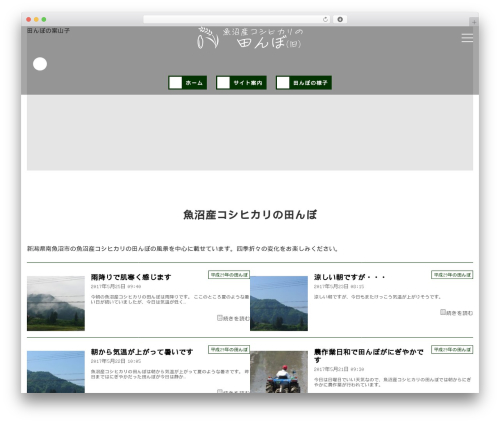
Task: Click tractor thumbnail of 農作業日和 article
Action: (279, 372)
